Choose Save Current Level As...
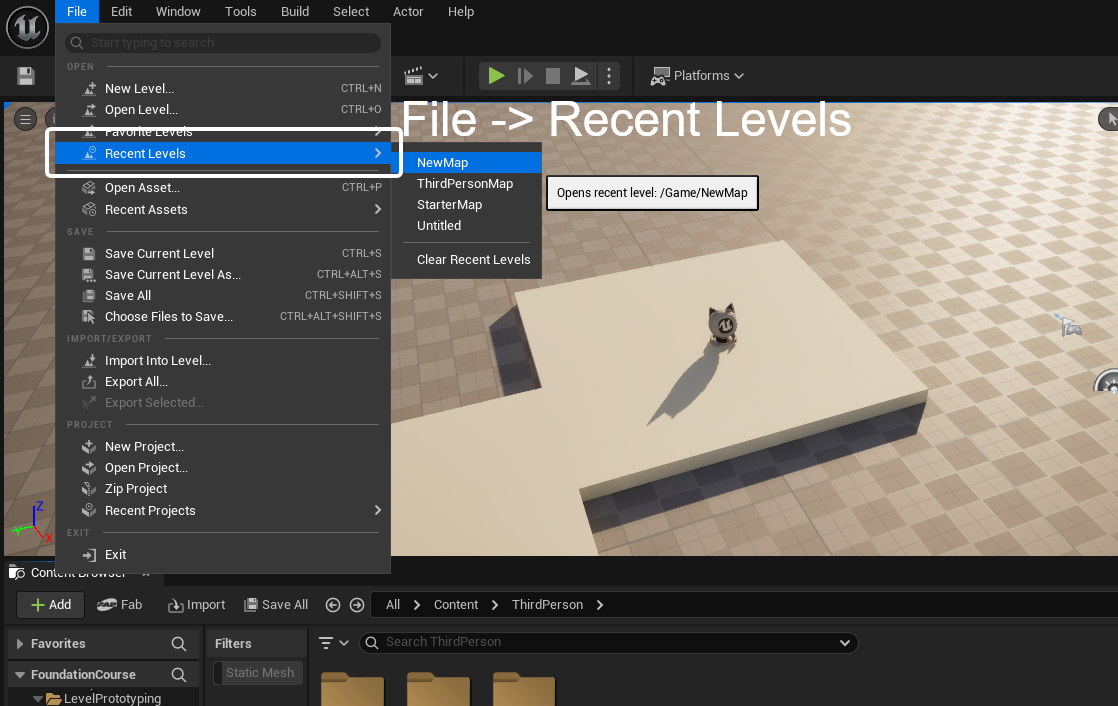This screenshot has width=1118, height=706. coord(222,275)
